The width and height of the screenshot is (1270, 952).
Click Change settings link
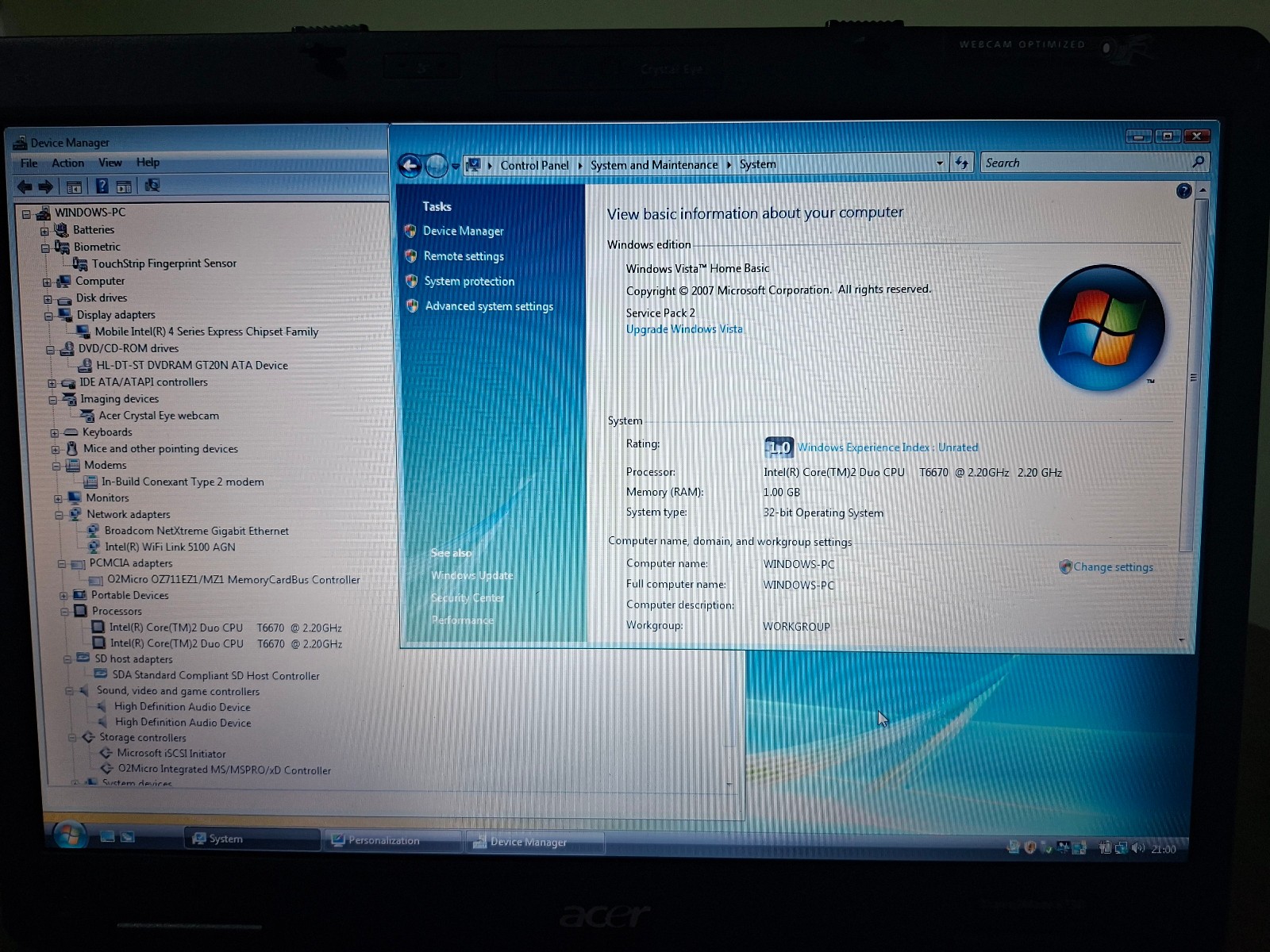tap(1113, 567)
